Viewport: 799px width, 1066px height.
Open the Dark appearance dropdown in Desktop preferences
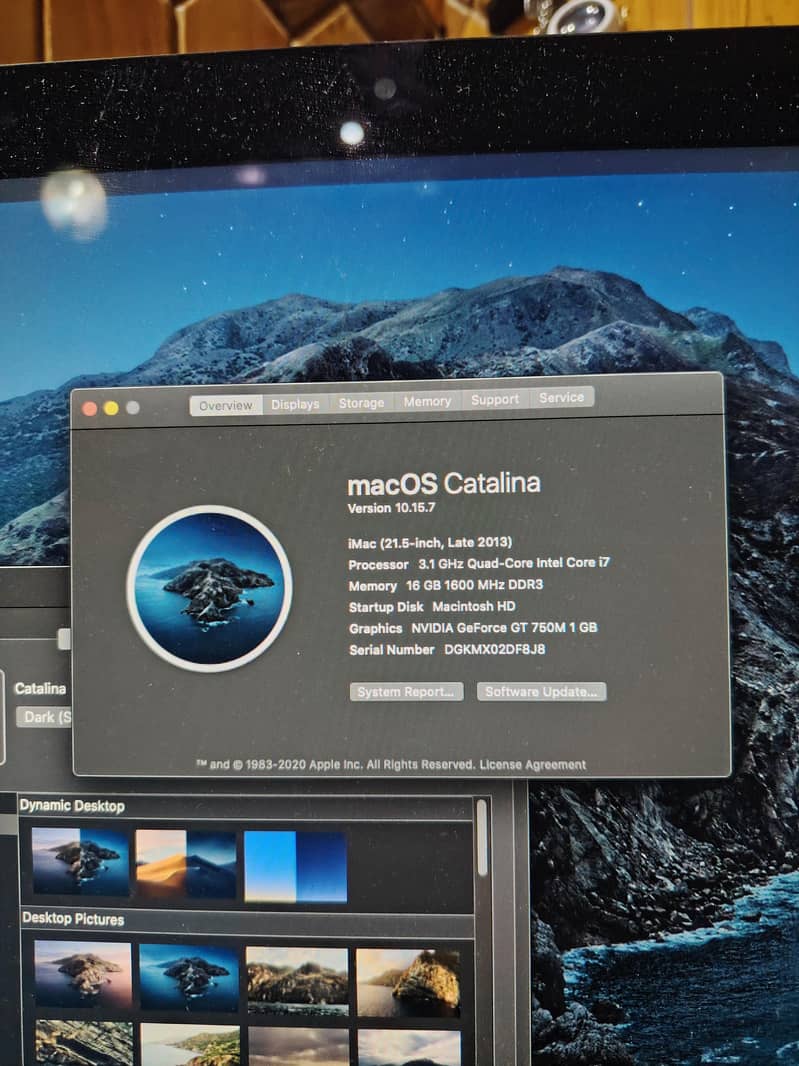click(44, 717)
